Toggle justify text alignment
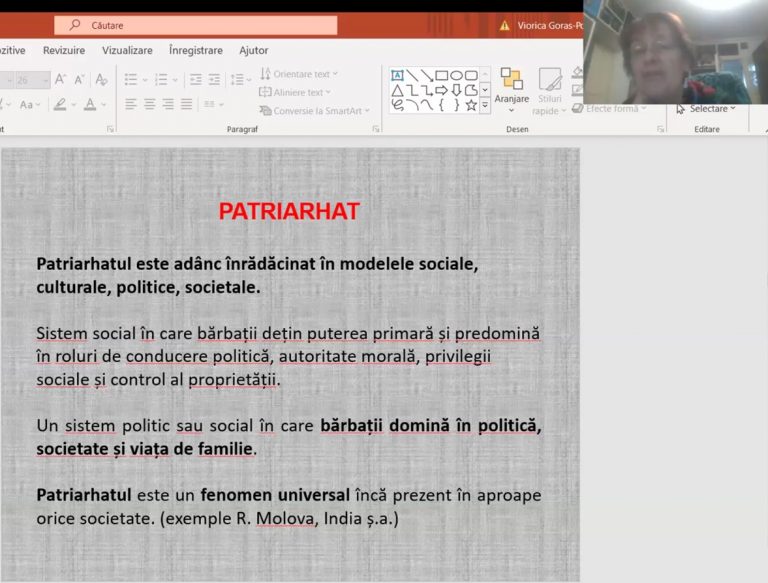Screen dimensions: 768x583 [186, 104]
